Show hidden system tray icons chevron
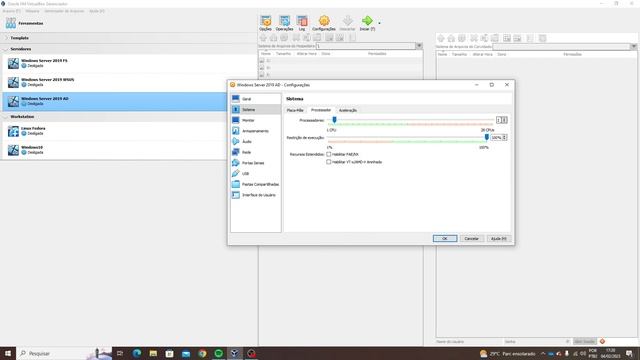Viewport: 640px width, 360px height. [543, 353]
